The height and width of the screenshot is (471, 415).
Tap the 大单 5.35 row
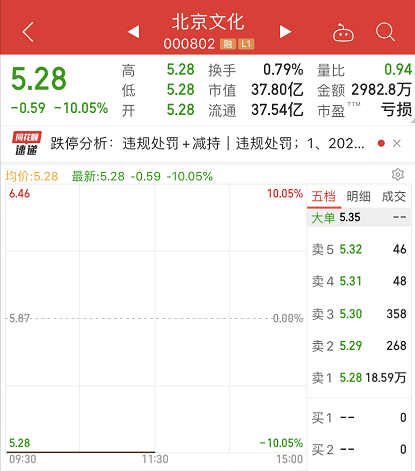click(x=359, y=217)
